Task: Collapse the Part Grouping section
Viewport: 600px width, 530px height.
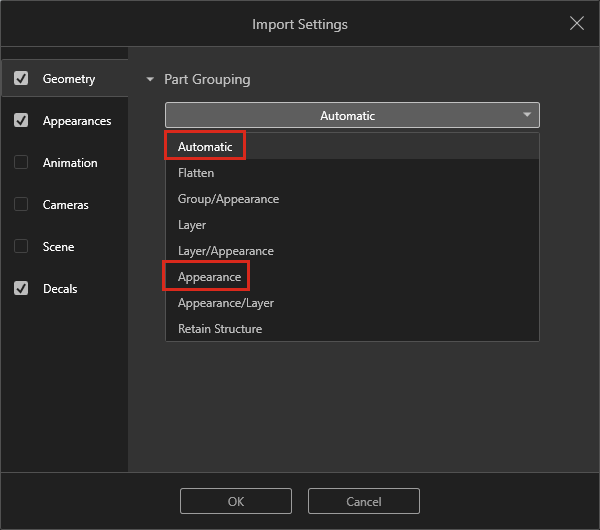Action: [151, 79]
